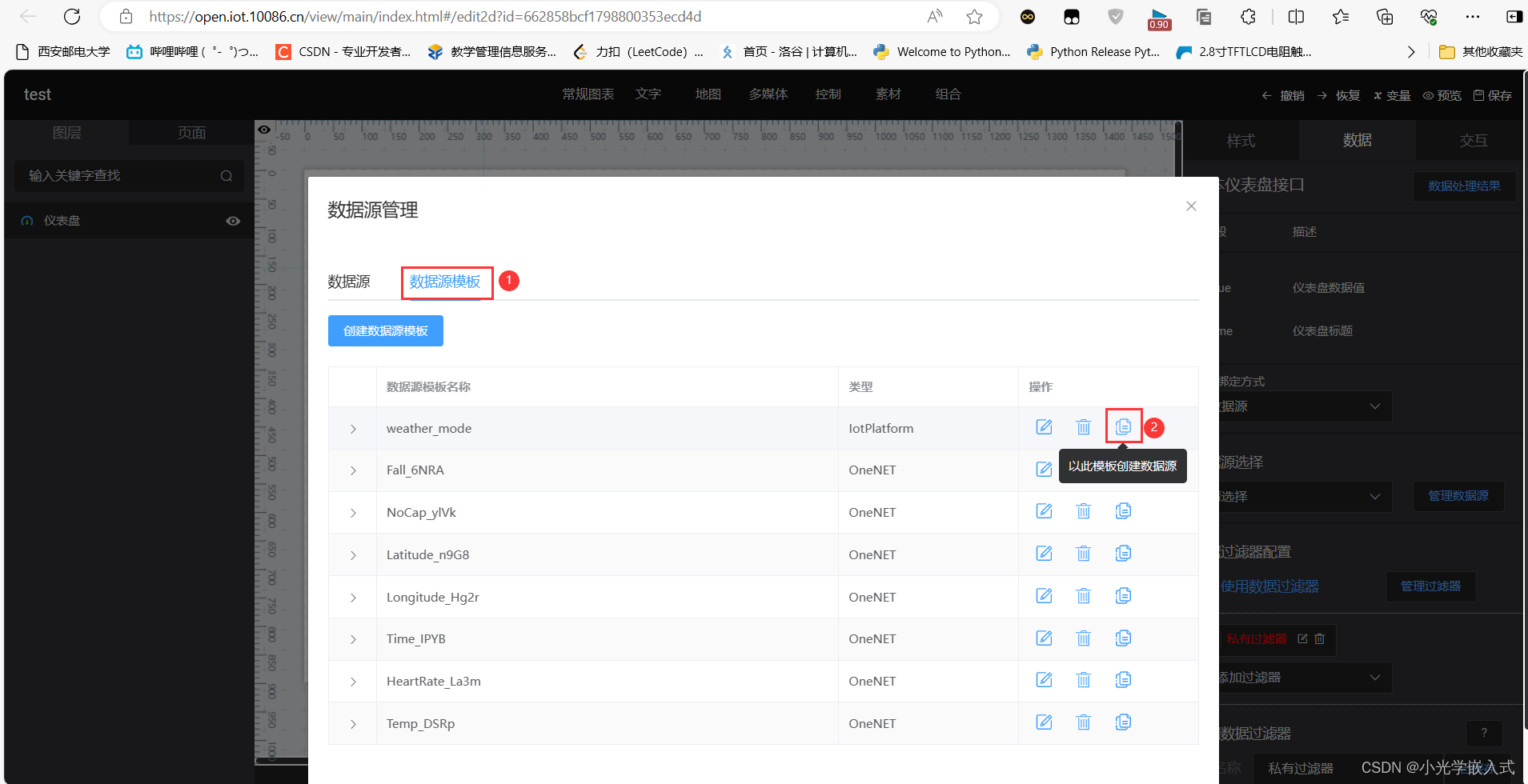
Task: Expand the Time_IPYB row
Action: 353,639
